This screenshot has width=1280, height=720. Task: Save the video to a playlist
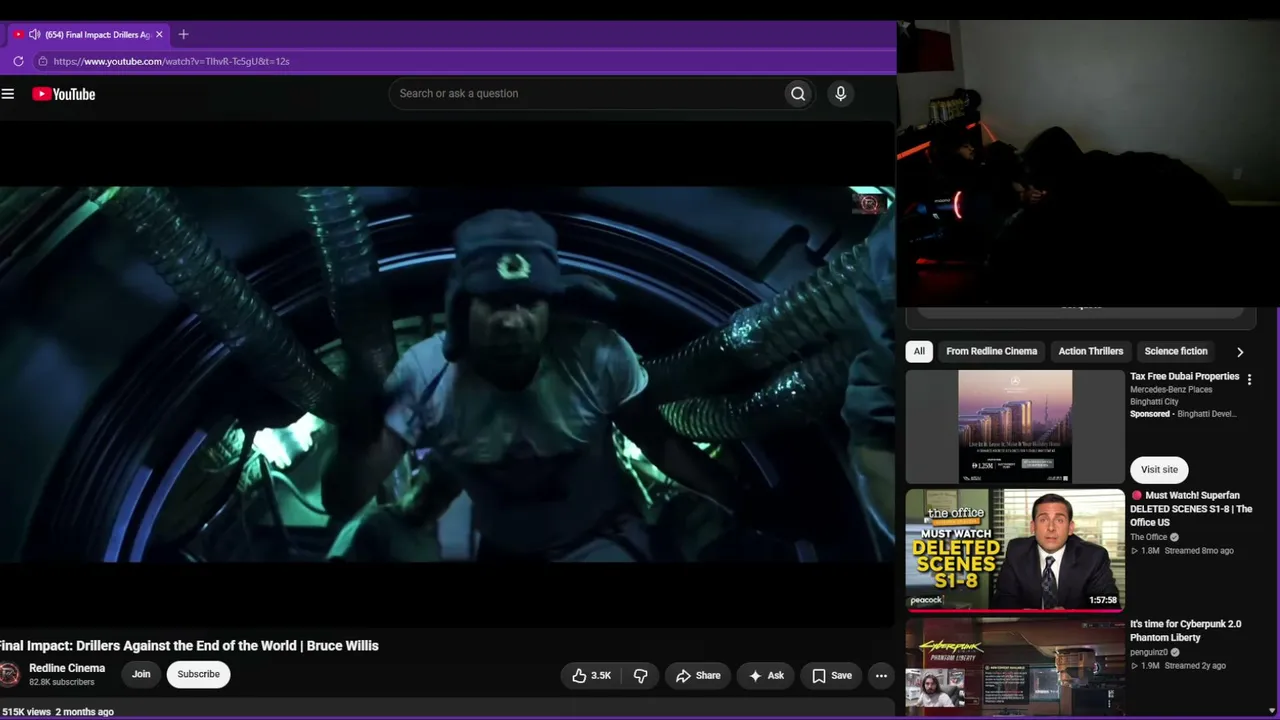pos(831,675)
